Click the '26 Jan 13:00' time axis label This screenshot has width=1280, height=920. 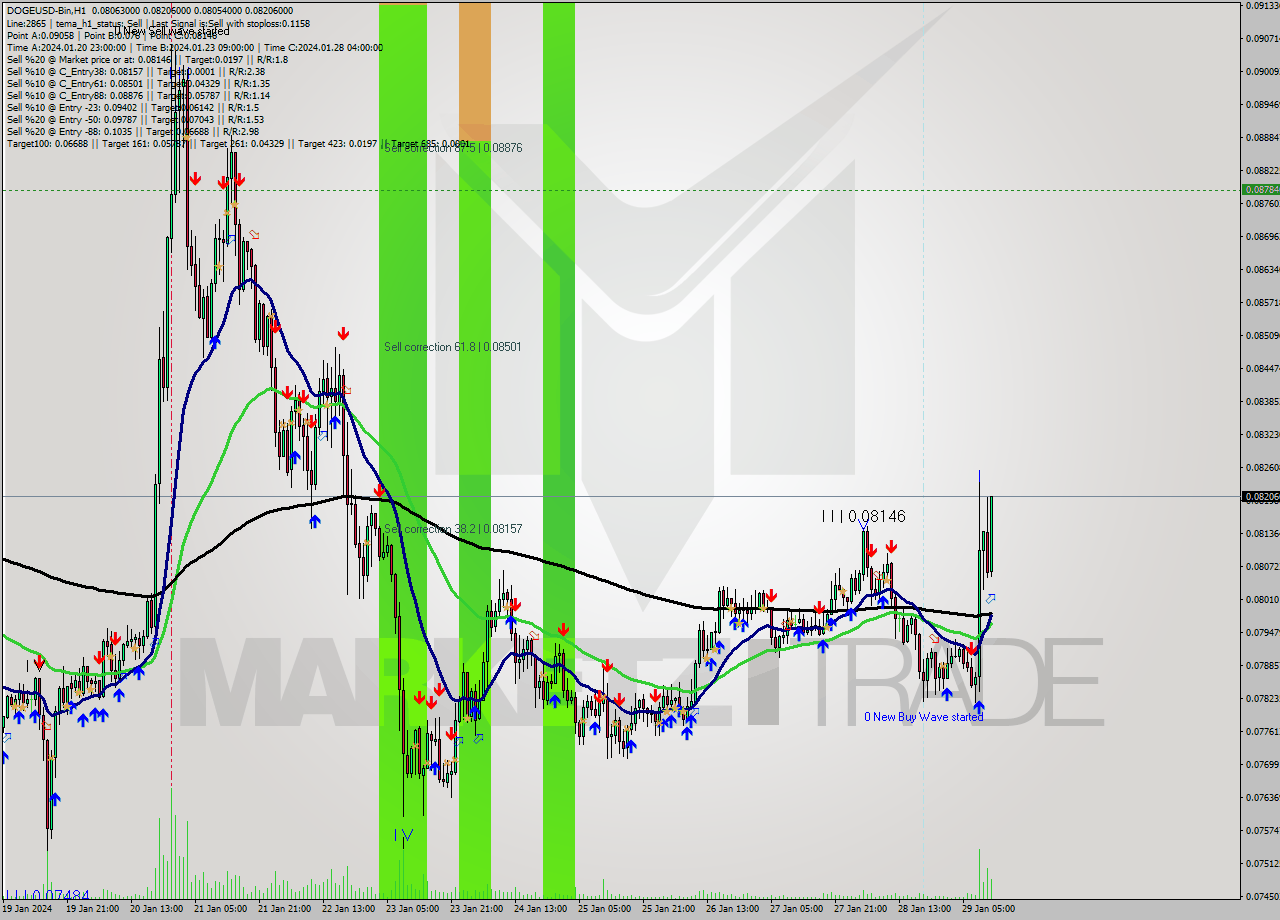733,910
